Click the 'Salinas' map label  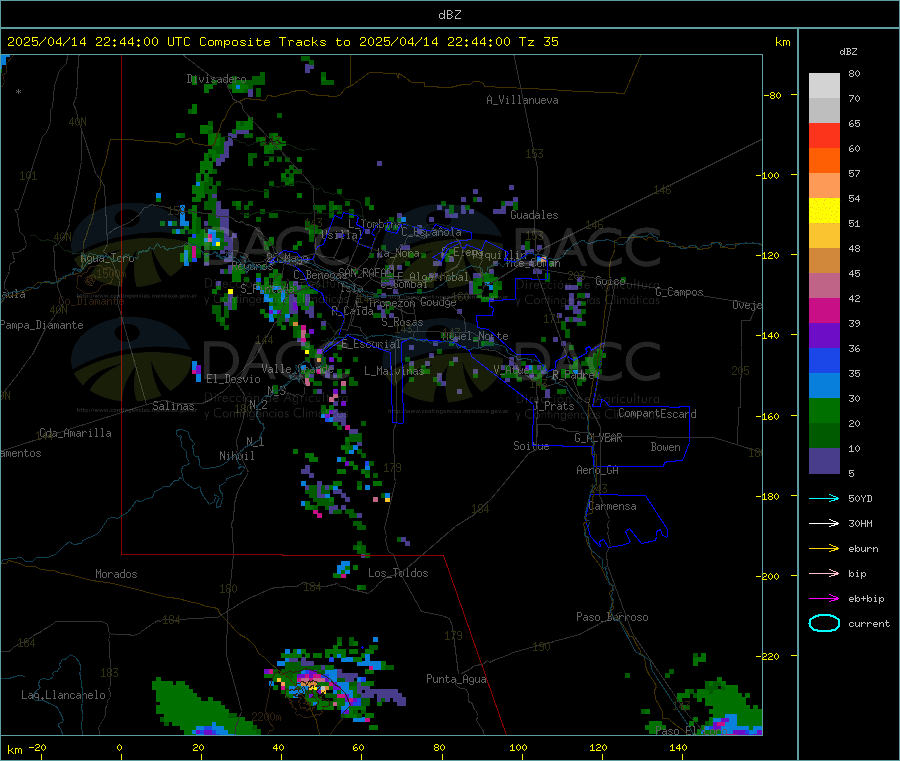click(x=173, y=406)
